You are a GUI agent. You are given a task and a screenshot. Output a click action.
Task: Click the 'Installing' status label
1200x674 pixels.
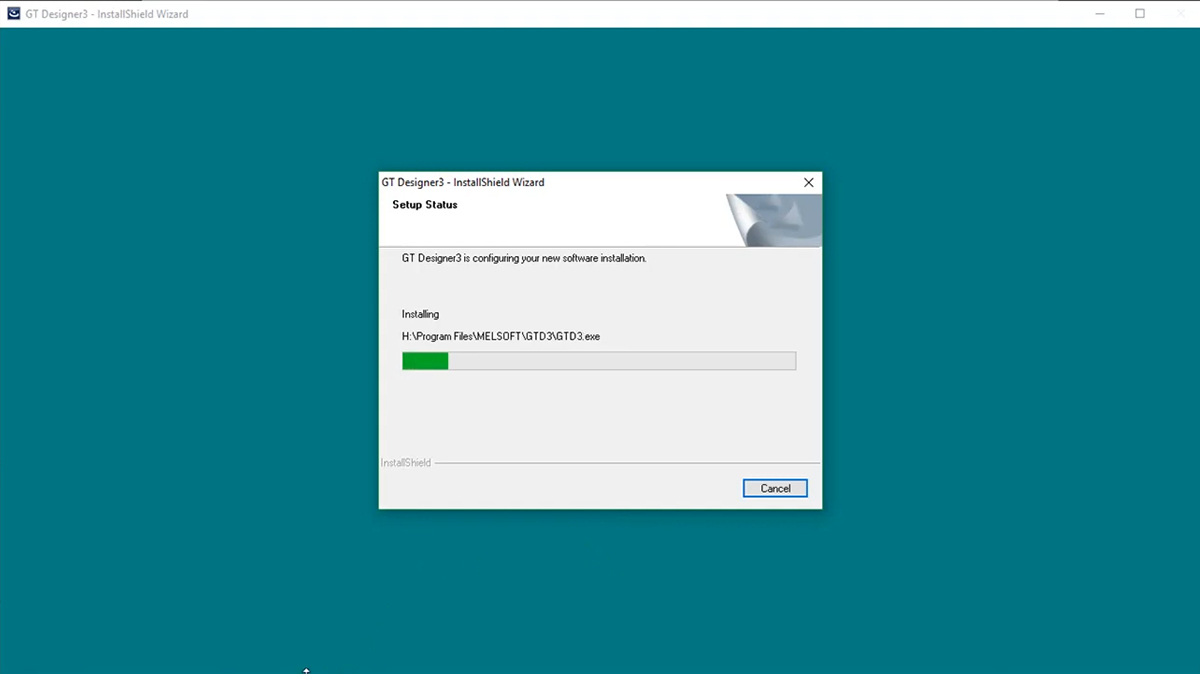pos(420,314)
